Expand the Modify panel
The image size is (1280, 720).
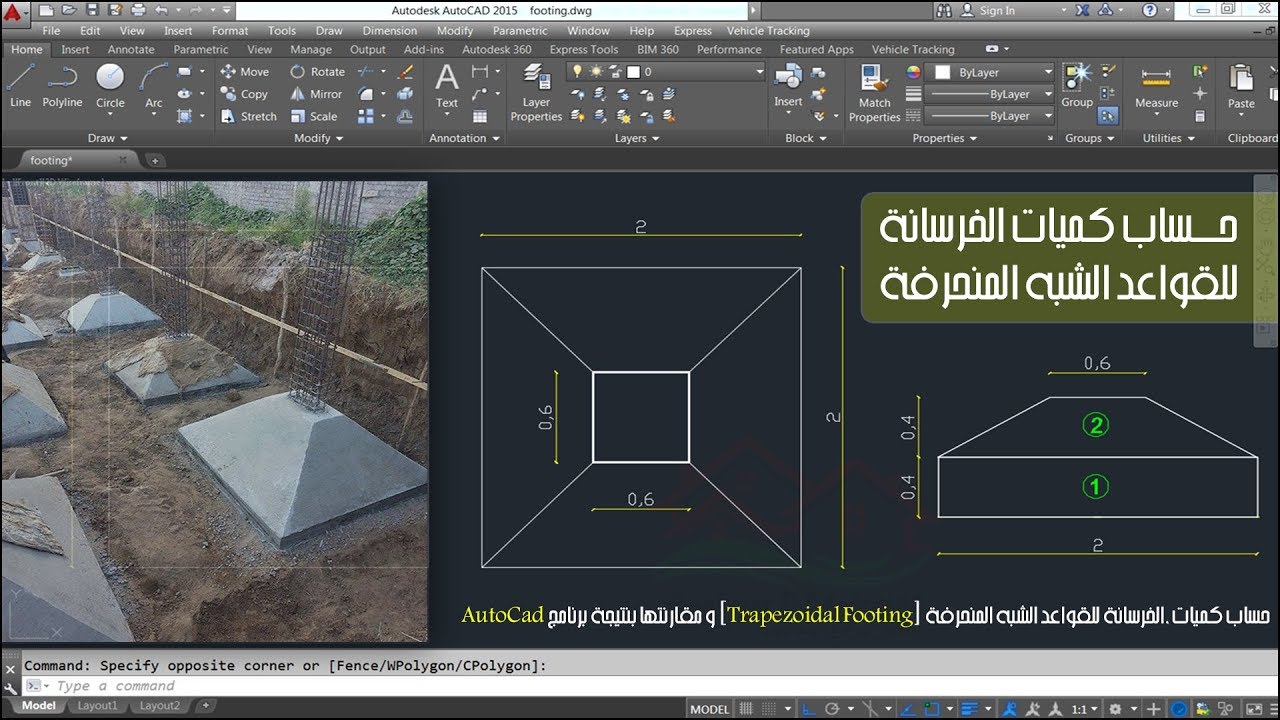[x=318, y=138]
